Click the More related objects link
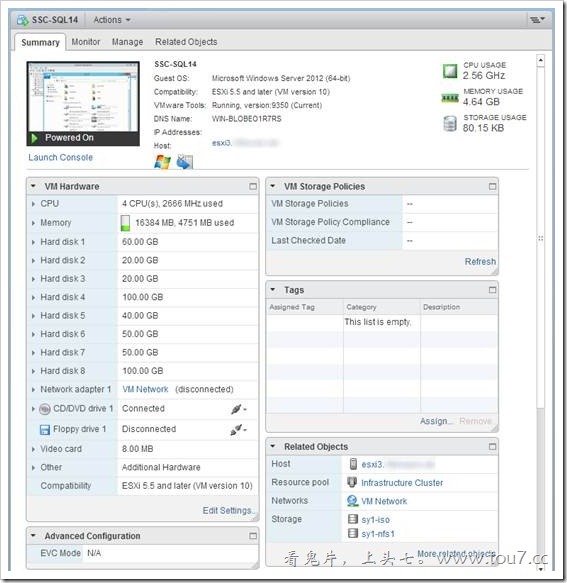Screen dimensions: 567x583 click(456, 554)
